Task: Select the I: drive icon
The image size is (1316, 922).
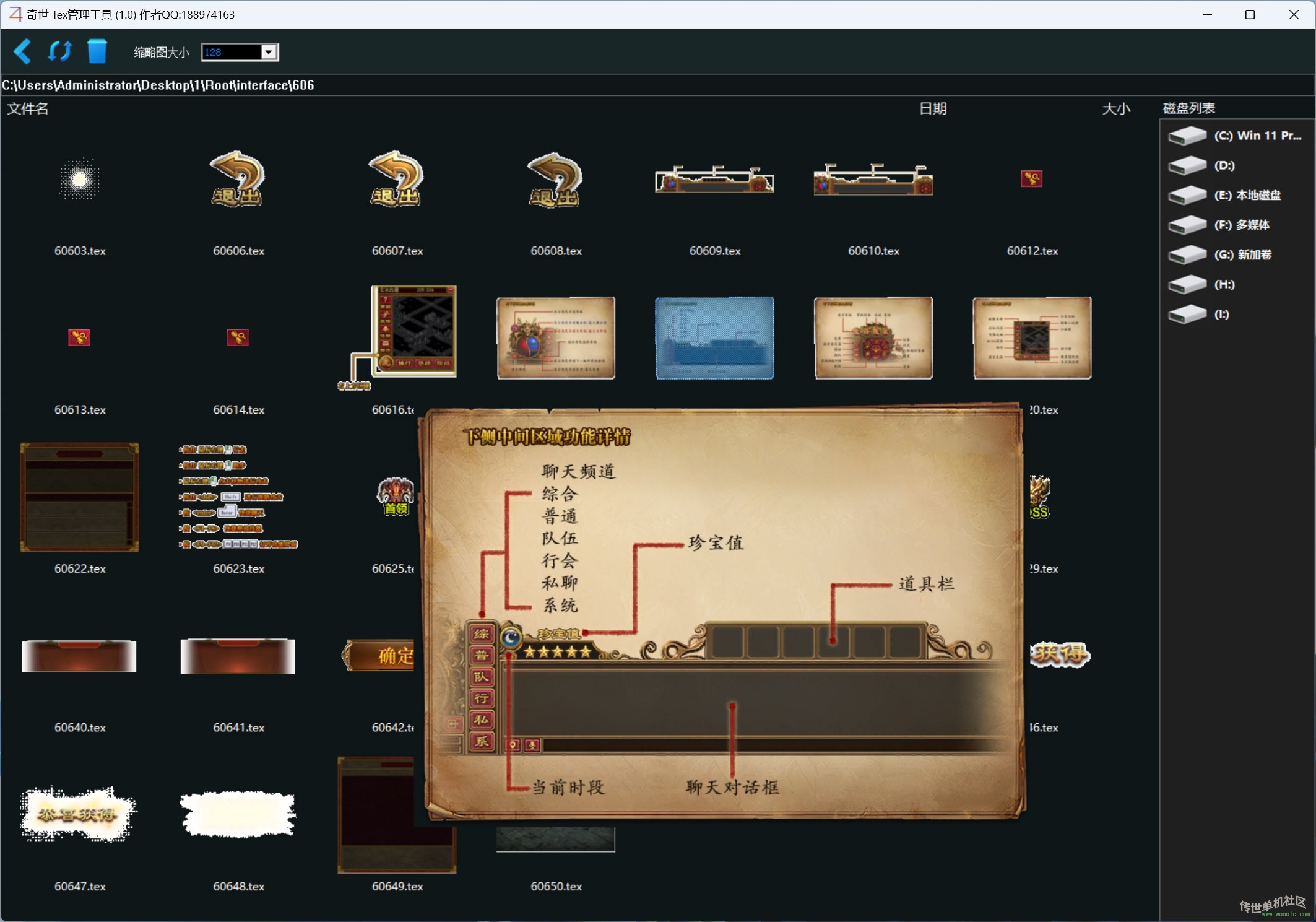Action: click(x=1187, y=314)
